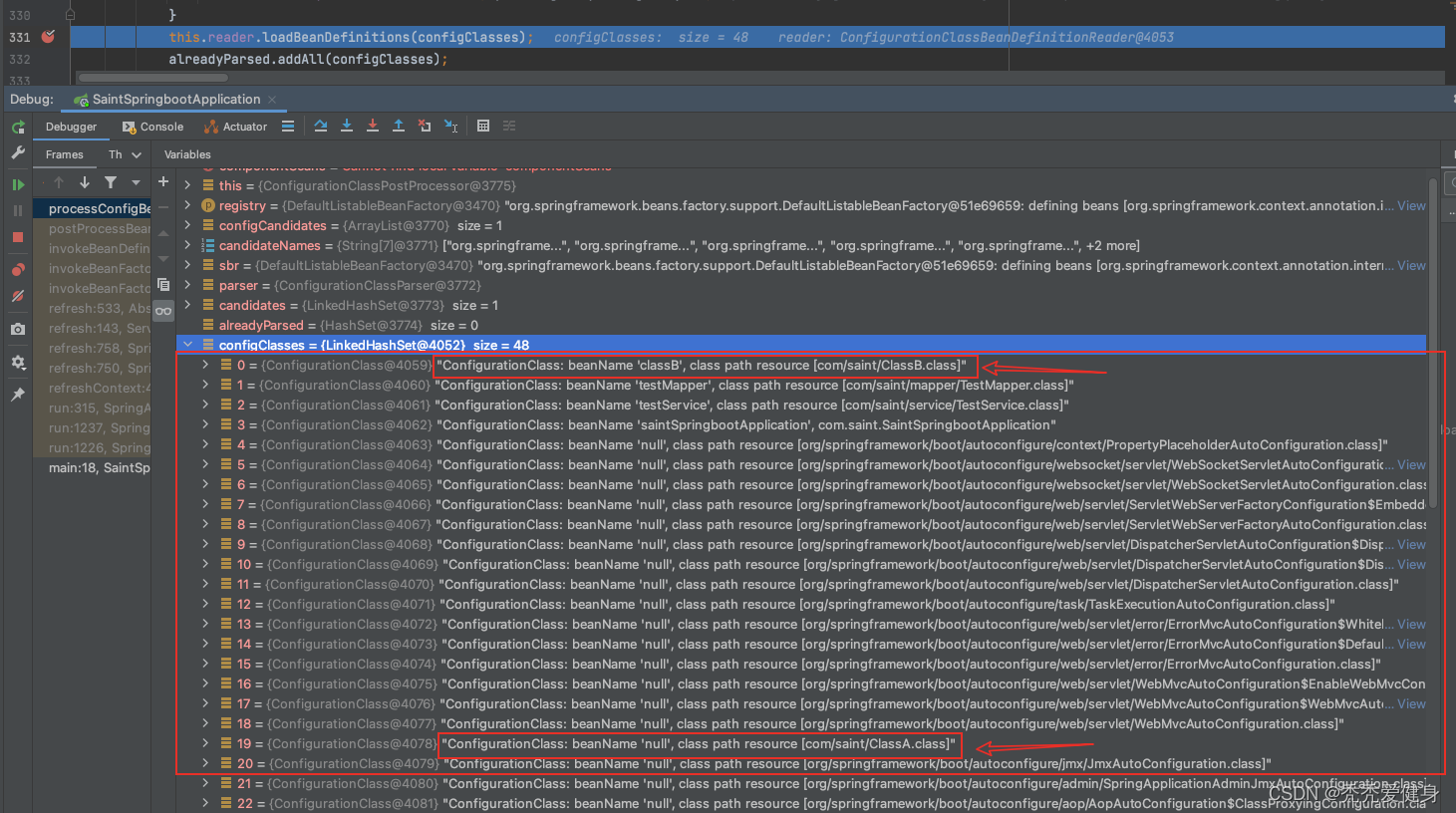Click the Resume Program icon
1456x813 pixels.
[18, 184]
